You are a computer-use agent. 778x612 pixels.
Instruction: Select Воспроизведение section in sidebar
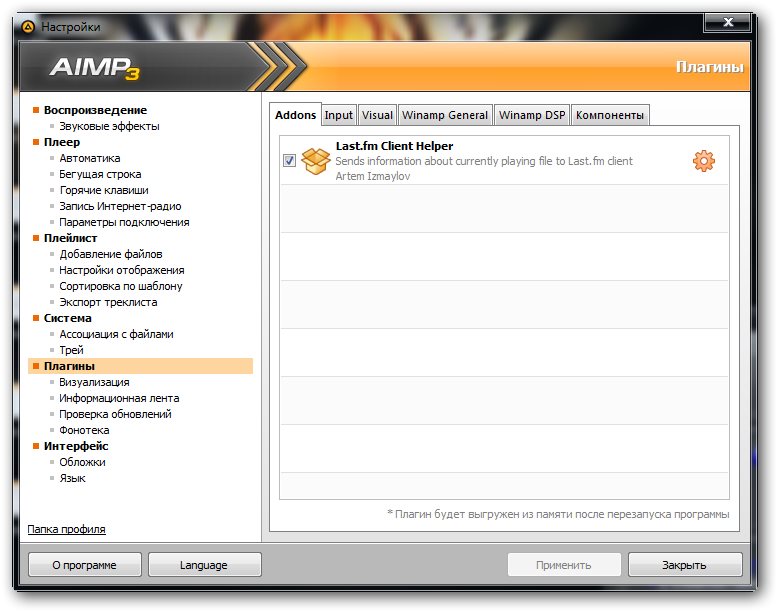point(95,110)
